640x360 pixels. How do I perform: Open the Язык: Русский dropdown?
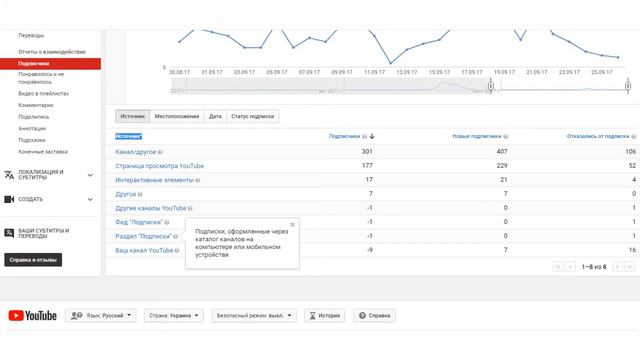click(100, 316)
